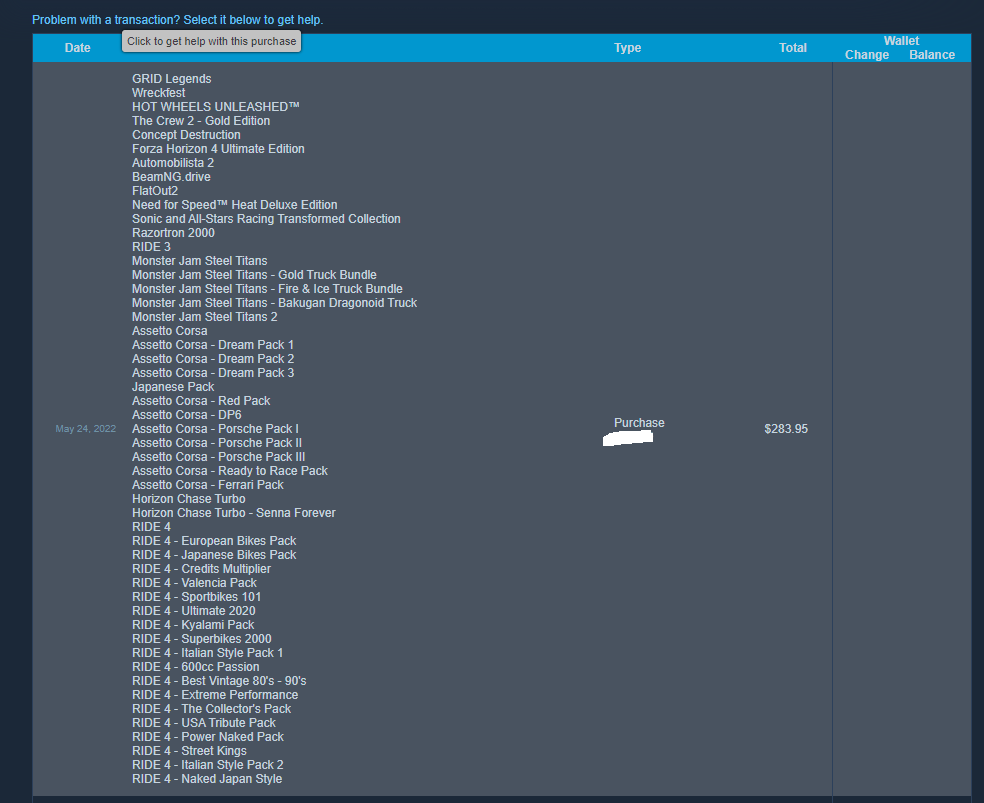Screen dimensions: 984x803
Task: Click the Purchase type label
Action: (x=639, y=423)
